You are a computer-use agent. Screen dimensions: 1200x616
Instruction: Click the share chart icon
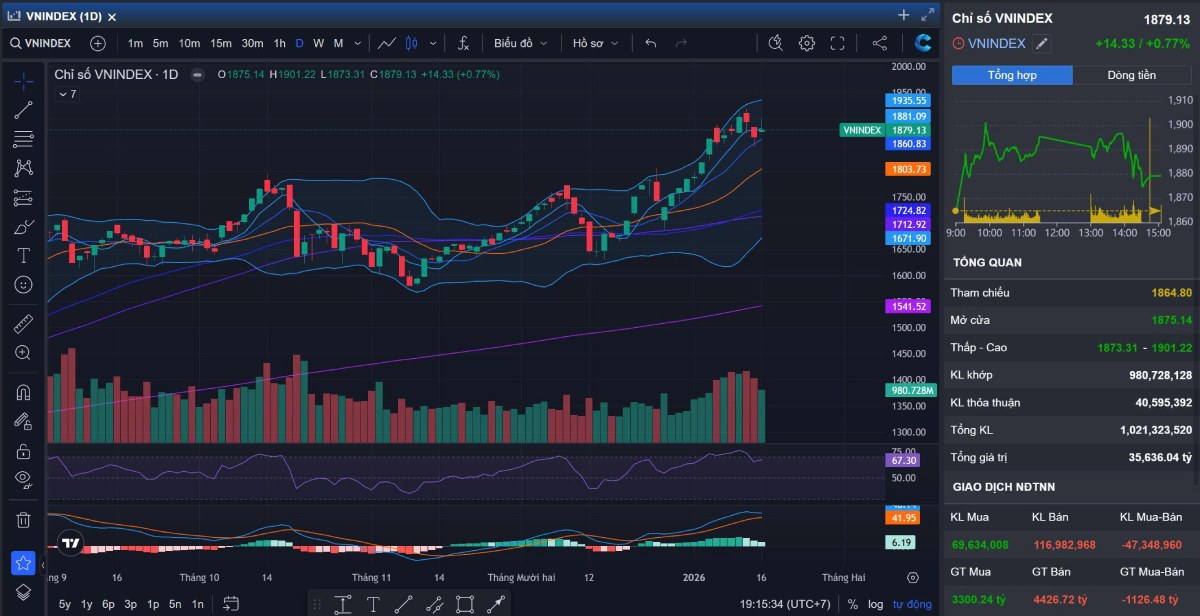tap(879, 43)
